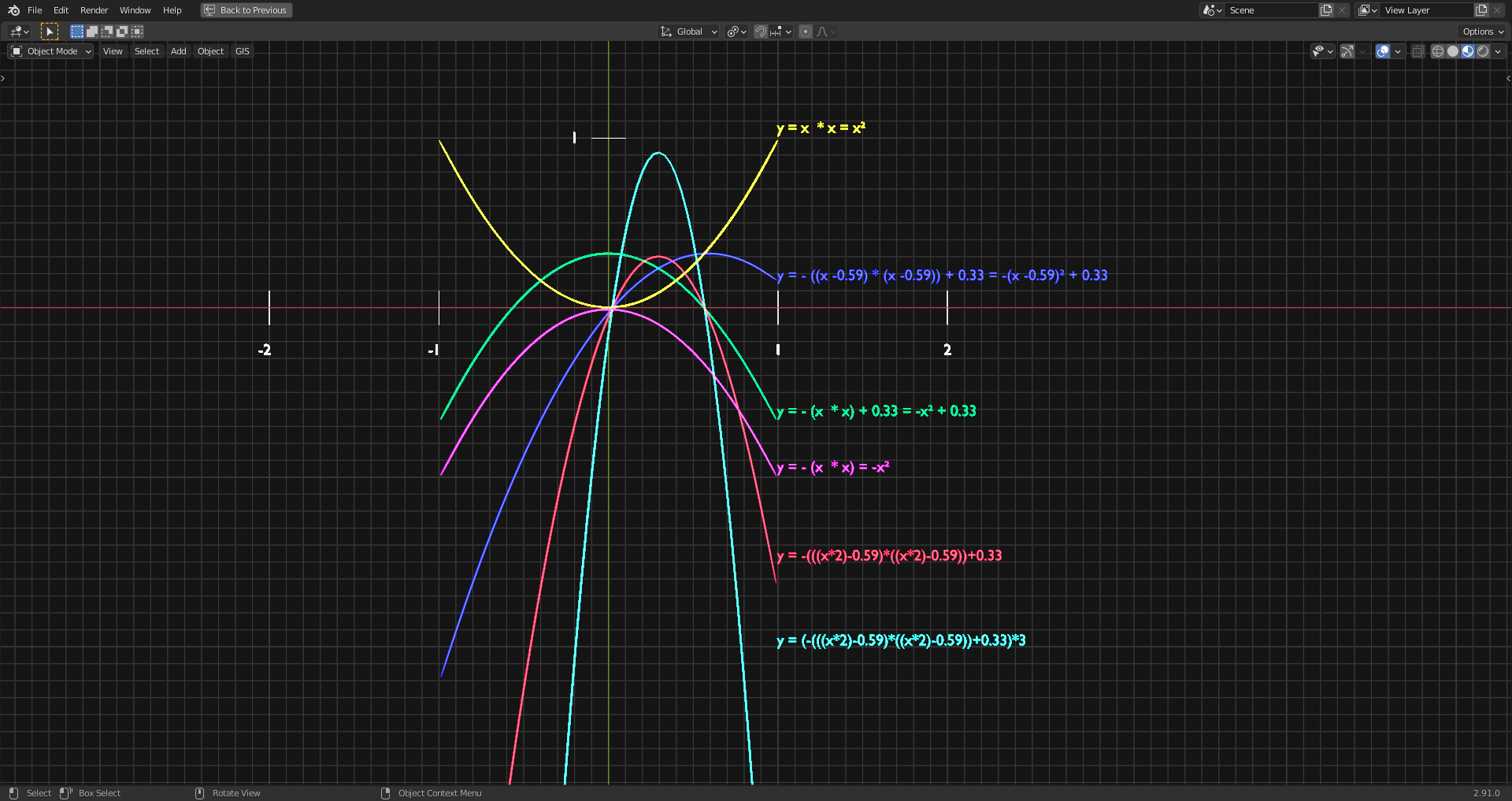This screenshot has height=801, width=1512.
Task: Enable proportional editing
Action: 806,32
